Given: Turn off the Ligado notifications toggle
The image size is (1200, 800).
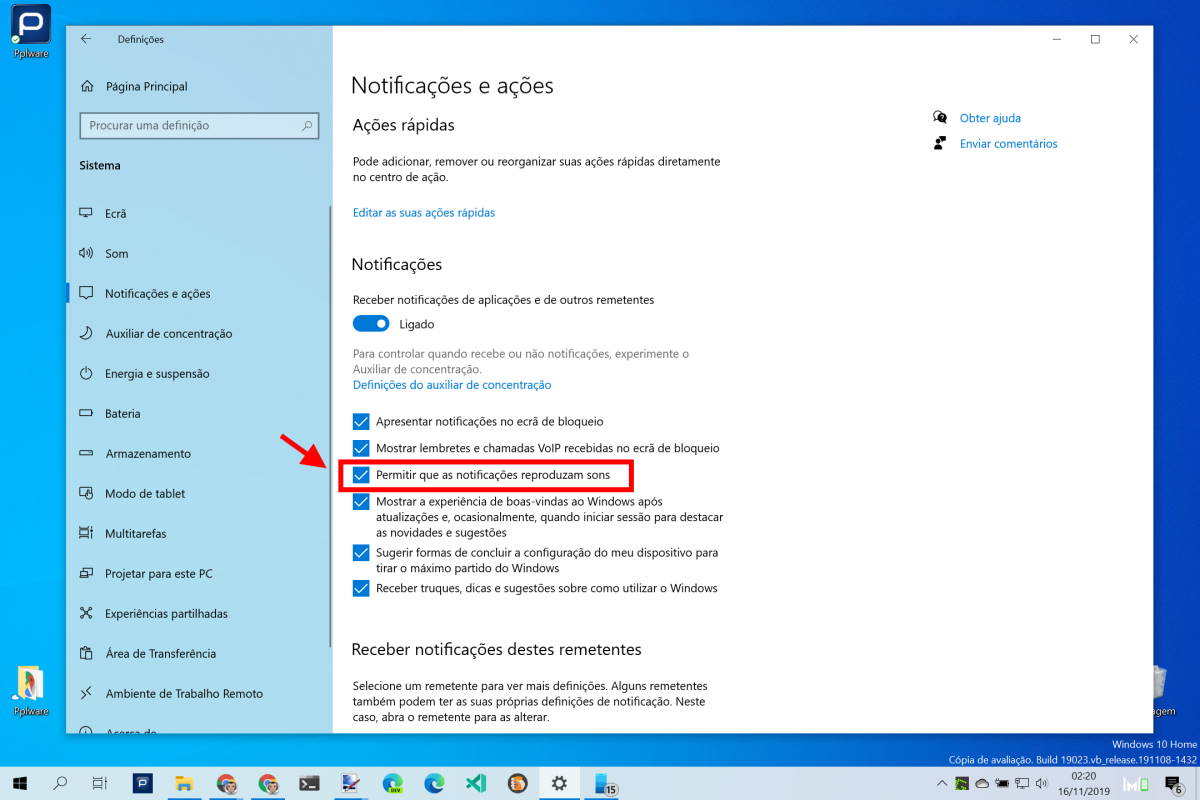Looking at the screenshot, I should pos(371,323).
